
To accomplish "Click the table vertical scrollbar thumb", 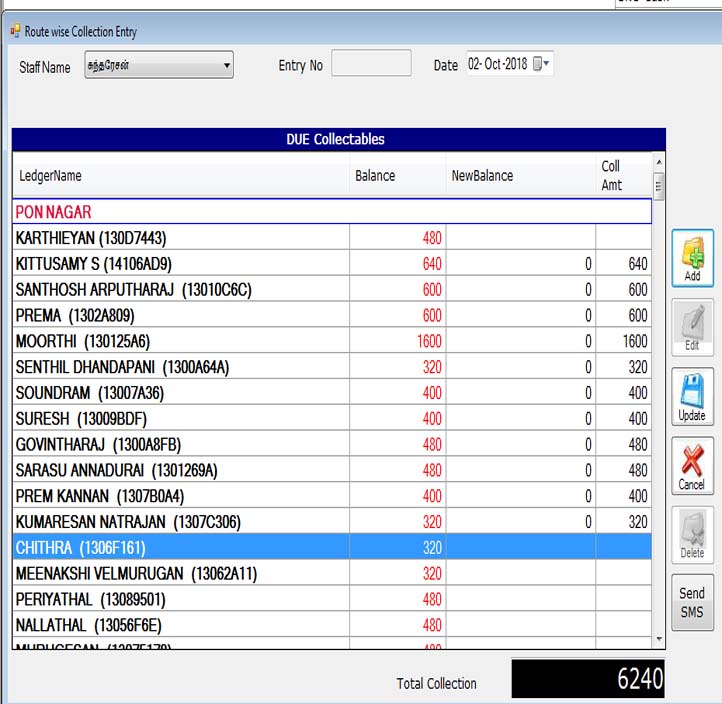I will click(x=659, y=186).
